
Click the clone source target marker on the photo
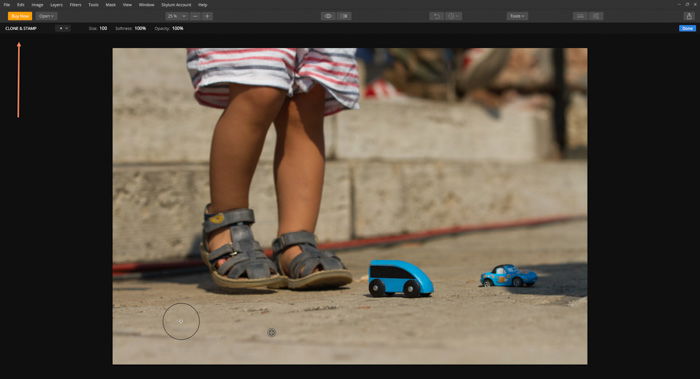(x=271, y=332)
